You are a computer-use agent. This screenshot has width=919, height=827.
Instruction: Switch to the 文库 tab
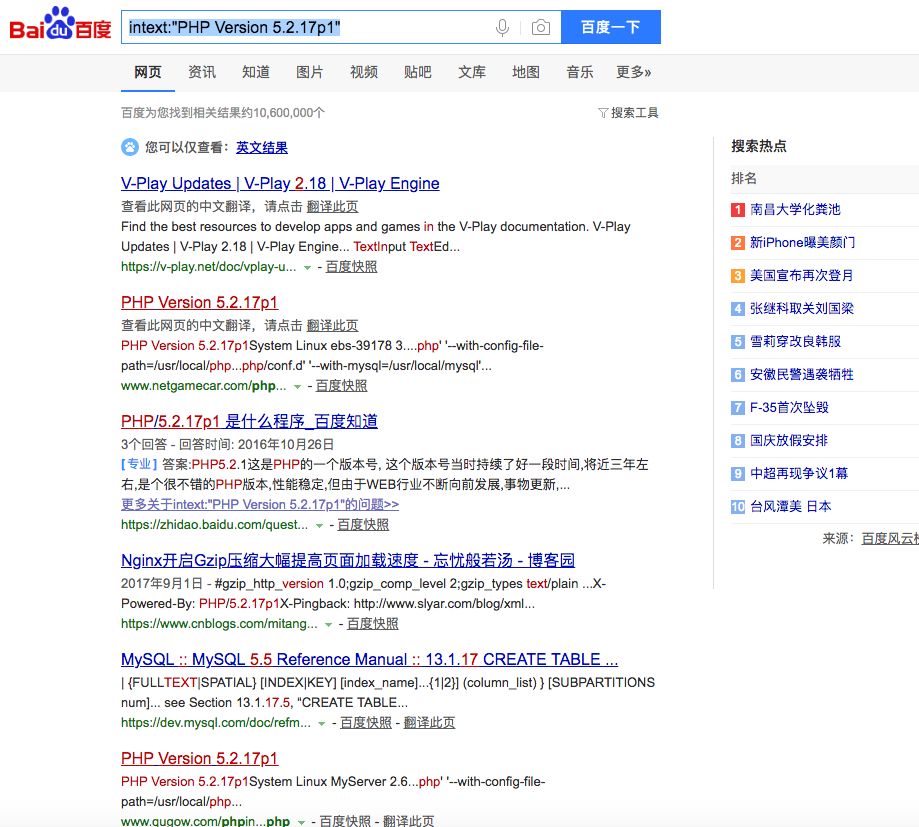point(472,72)
